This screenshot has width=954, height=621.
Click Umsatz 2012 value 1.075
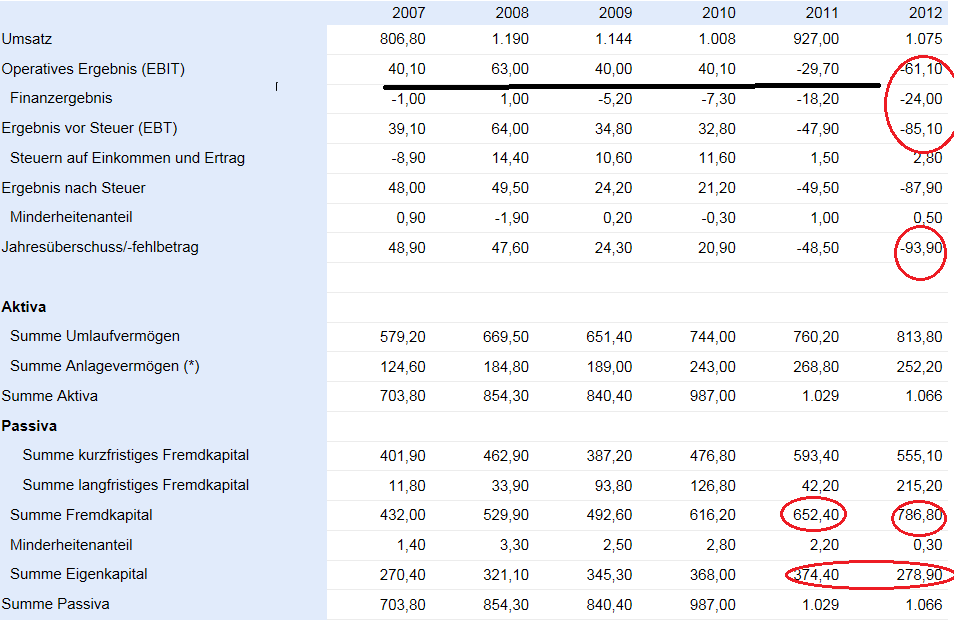pyautogui.click(x=924, y=39)
